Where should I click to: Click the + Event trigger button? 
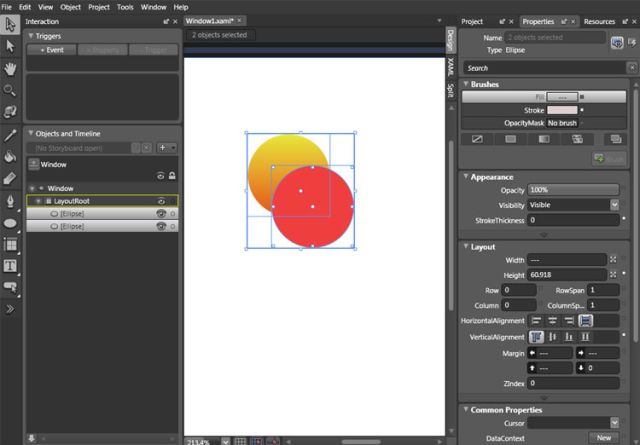(50, 49)
